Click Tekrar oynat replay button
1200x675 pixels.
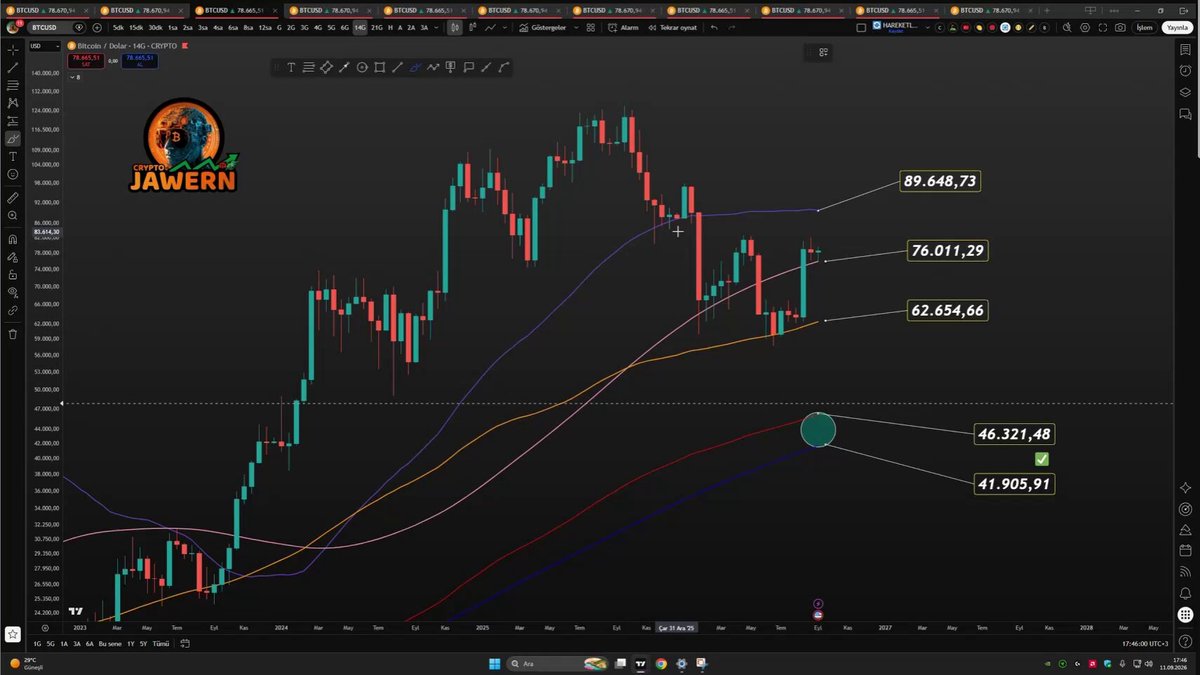[x=674, y=28]
